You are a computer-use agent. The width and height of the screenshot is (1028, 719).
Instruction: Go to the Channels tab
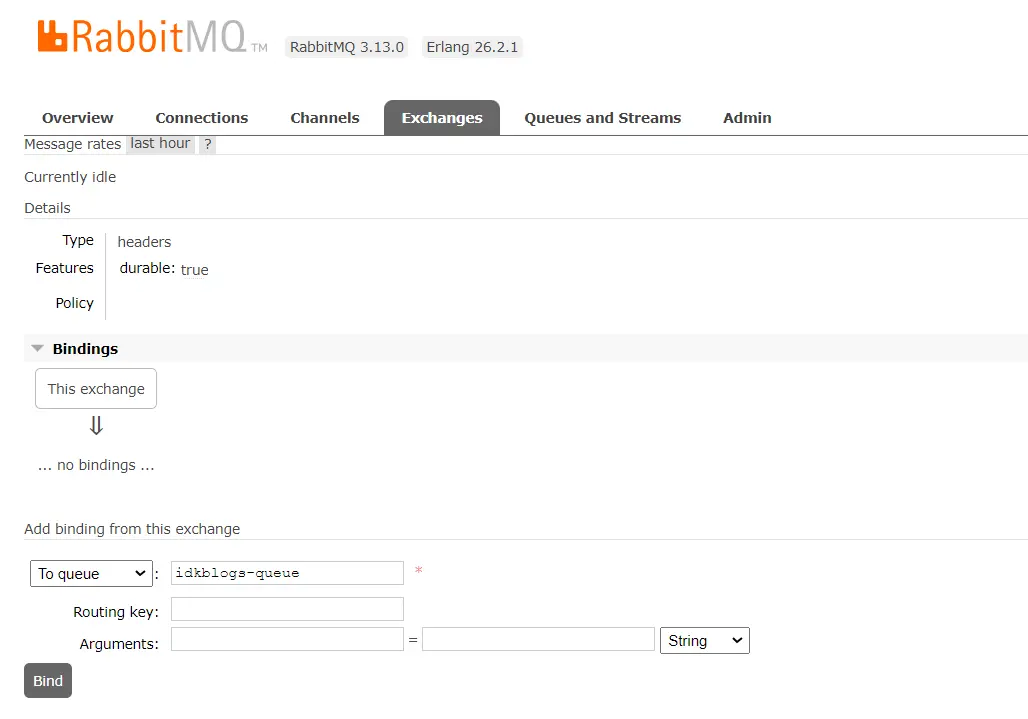pyautogui.click(x=325, y=118)
